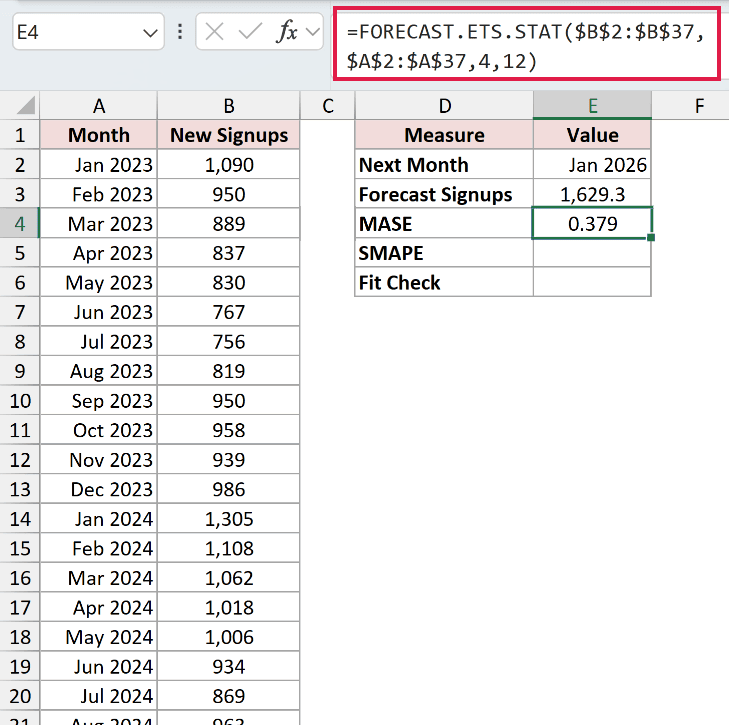Select row 20 header
This screenshot has height=725, width=729.
[20, 696]
